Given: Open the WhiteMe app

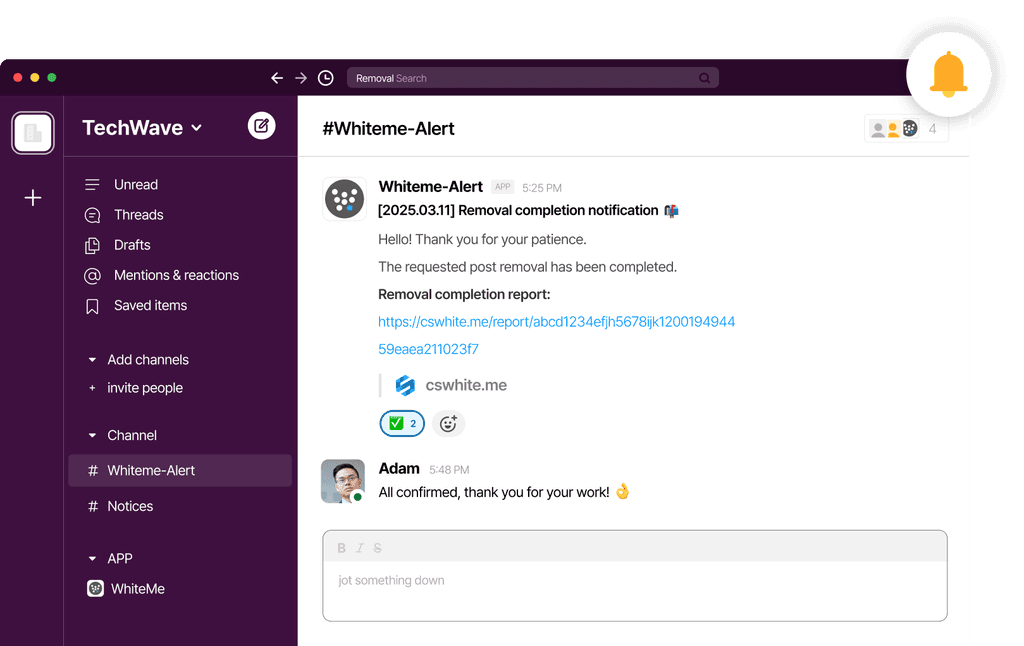Looking at the screenshot, I should 126,589.
